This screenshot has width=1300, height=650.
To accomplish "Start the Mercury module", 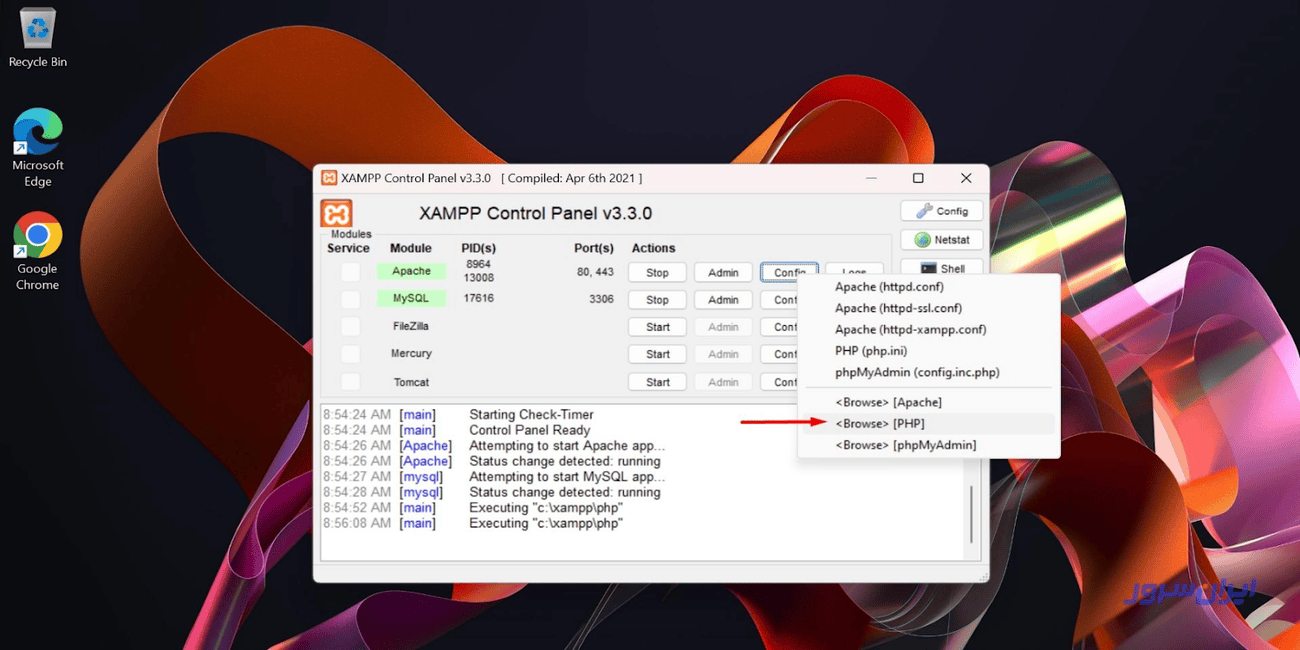I will pos(656,353).
